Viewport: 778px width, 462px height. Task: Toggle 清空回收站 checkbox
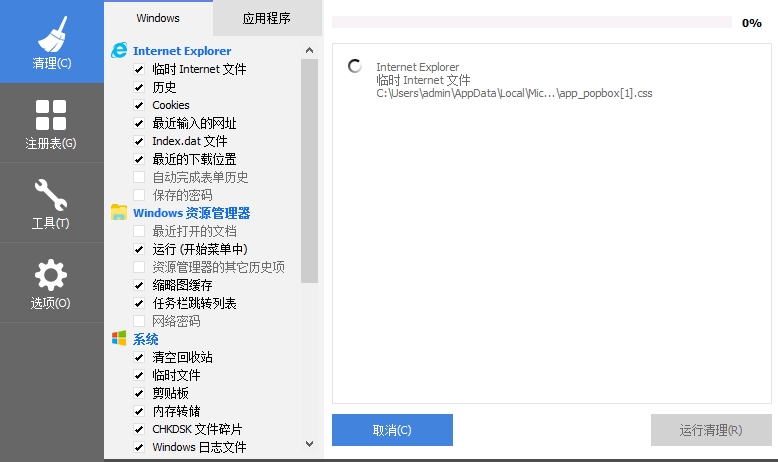pyautogui.click(x=139, y=357)
